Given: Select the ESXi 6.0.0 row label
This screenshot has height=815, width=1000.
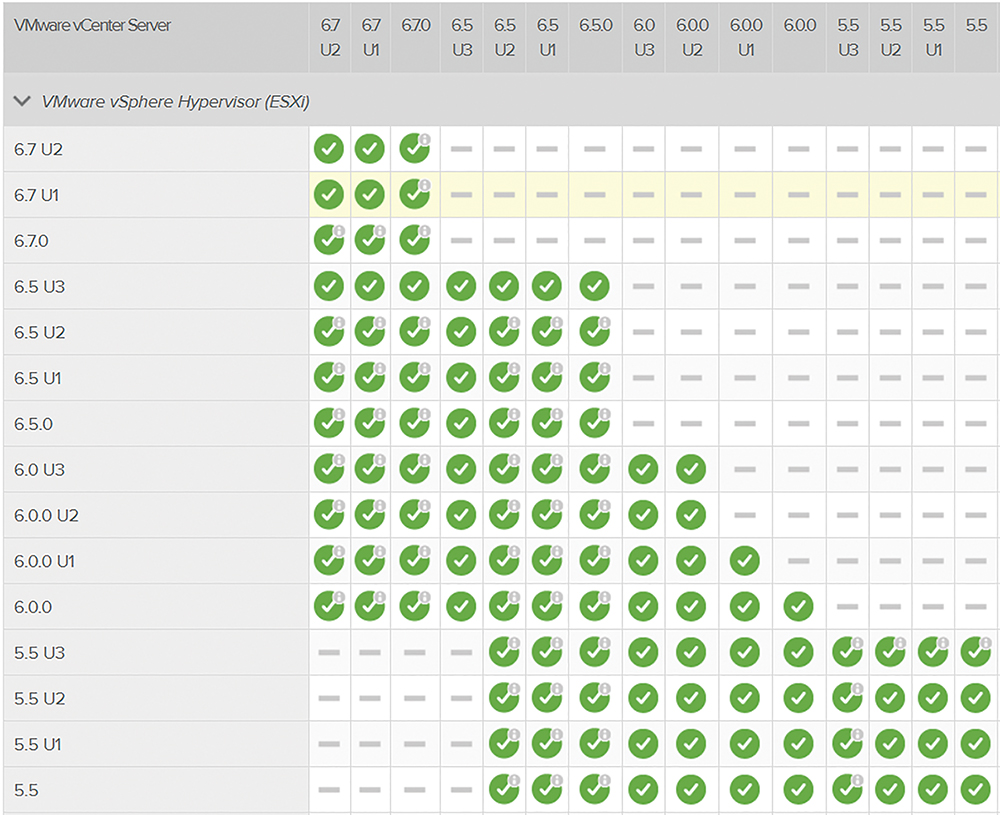Looking at the screenshot, I should (x=33, y=607).
